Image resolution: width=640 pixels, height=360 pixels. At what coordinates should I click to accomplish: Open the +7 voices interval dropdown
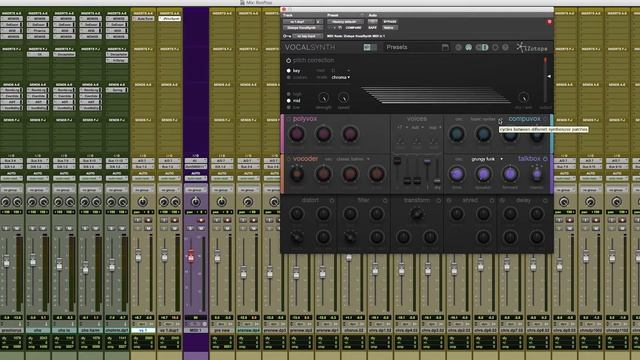(402, 127)
